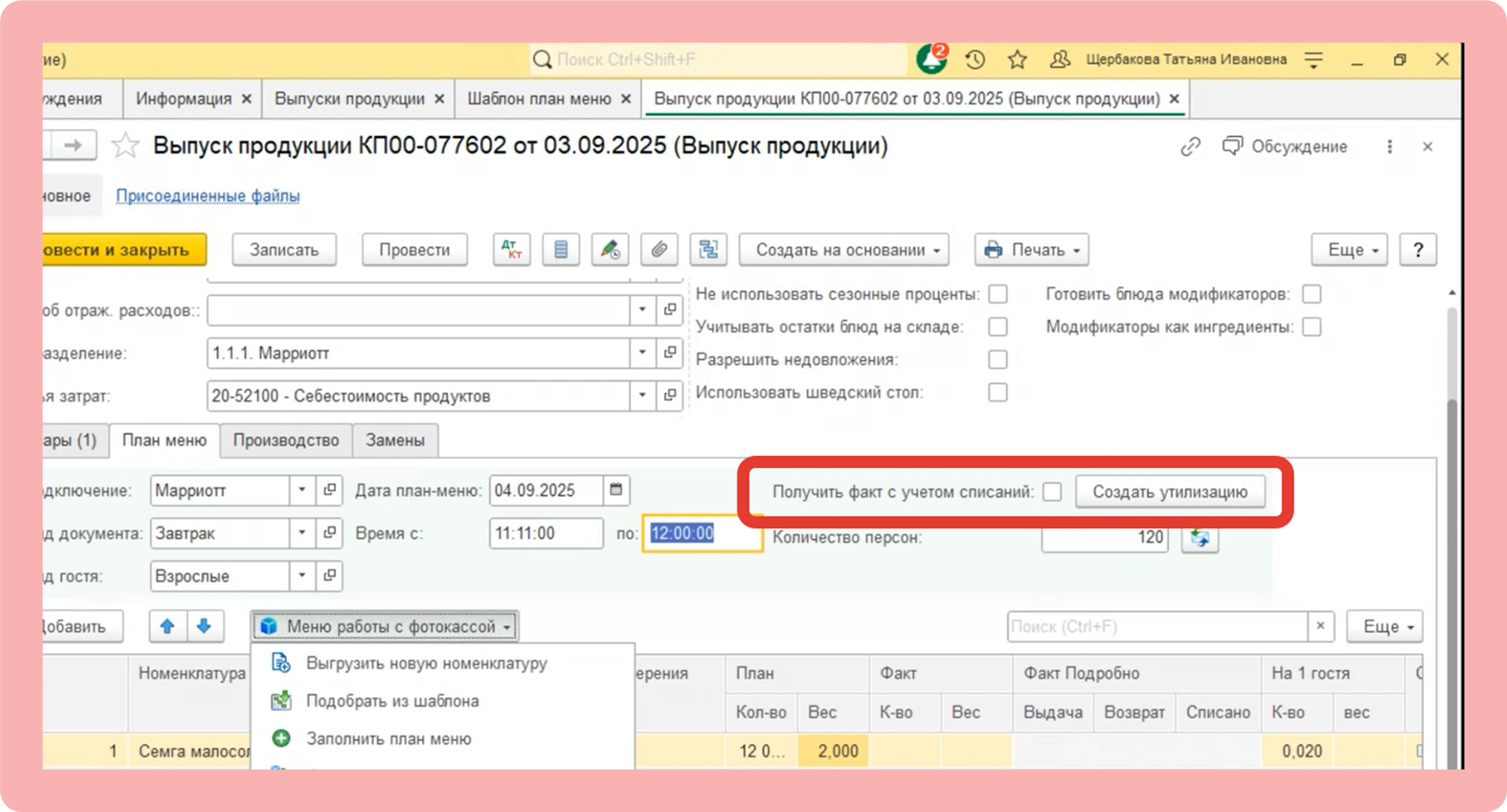
Task: Expand the расходов field dropdown arrow
Action: (643, 309)
